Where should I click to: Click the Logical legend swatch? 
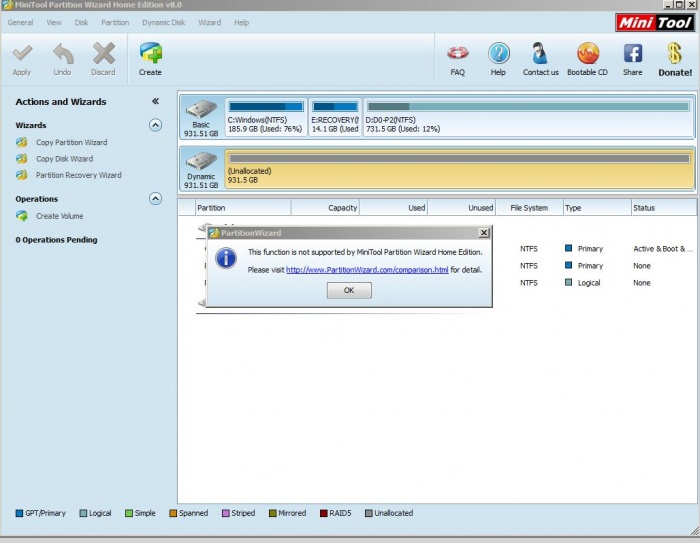(x=83, y=513)
